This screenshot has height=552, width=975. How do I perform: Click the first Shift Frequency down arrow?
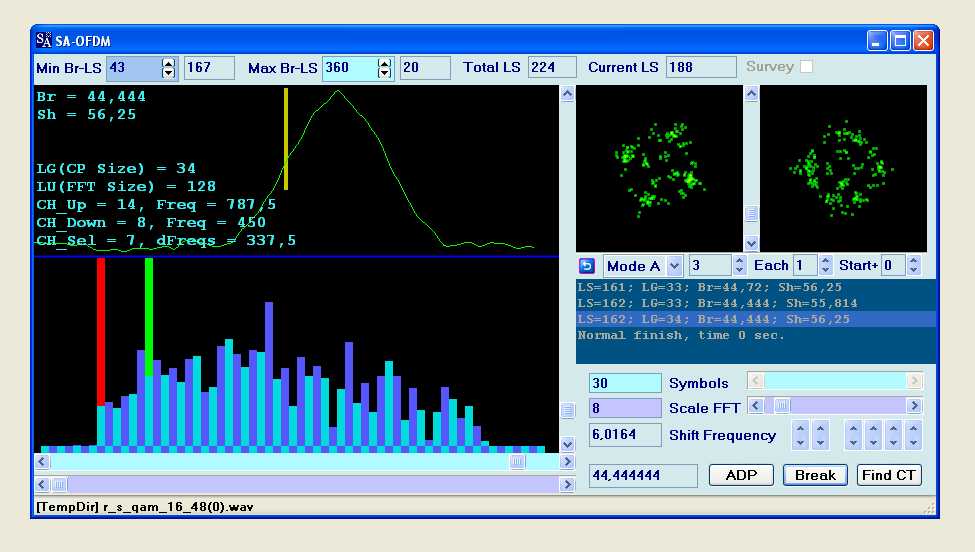(x=801, y=443)
